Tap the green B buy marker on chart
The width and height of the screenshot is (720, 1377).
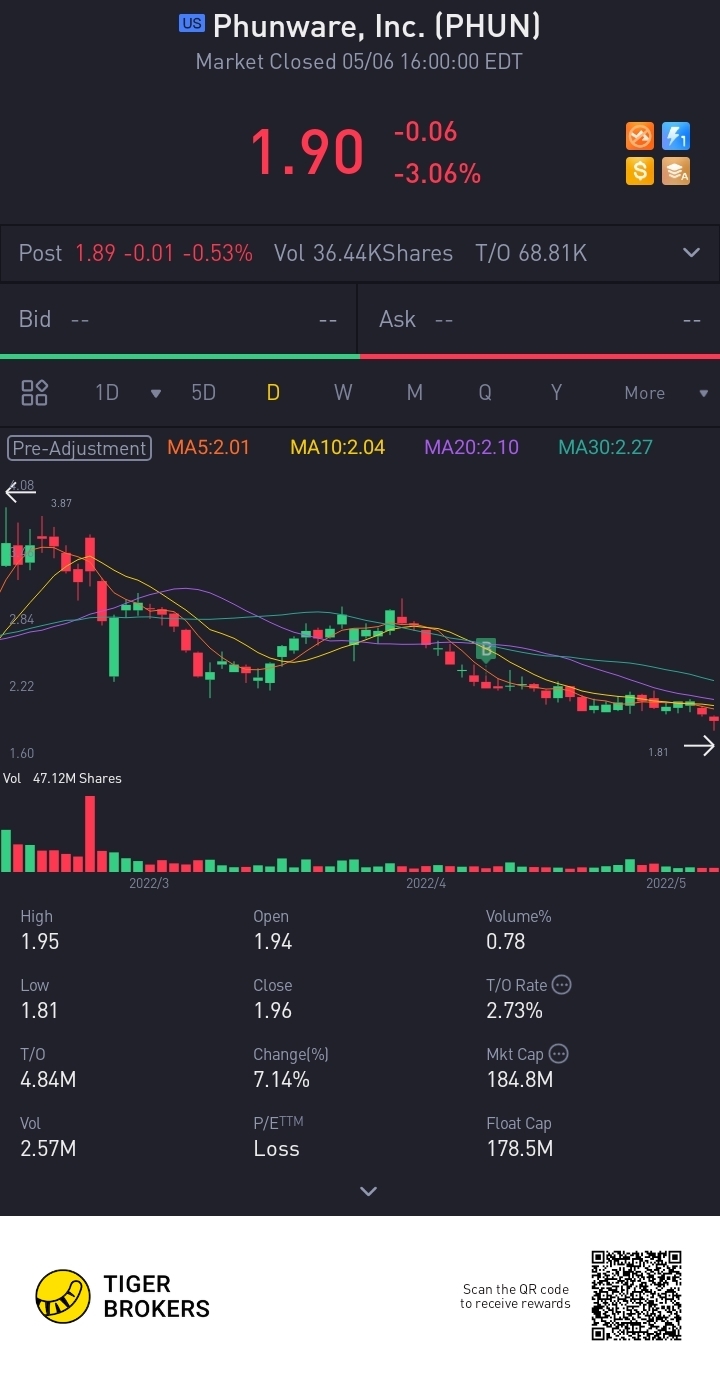point(486,650)
